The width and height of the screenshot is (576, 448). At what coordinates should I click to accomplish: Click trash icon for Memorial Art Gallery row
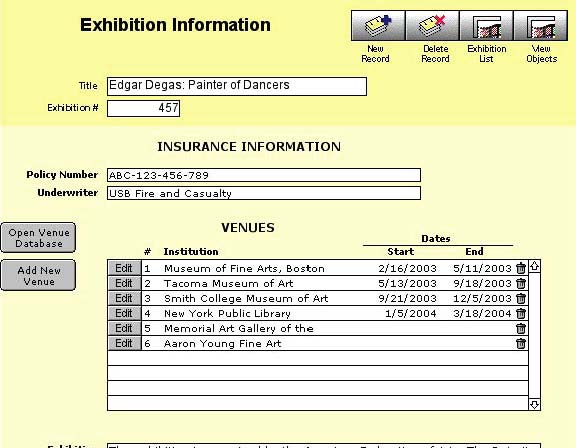[521, 329]
